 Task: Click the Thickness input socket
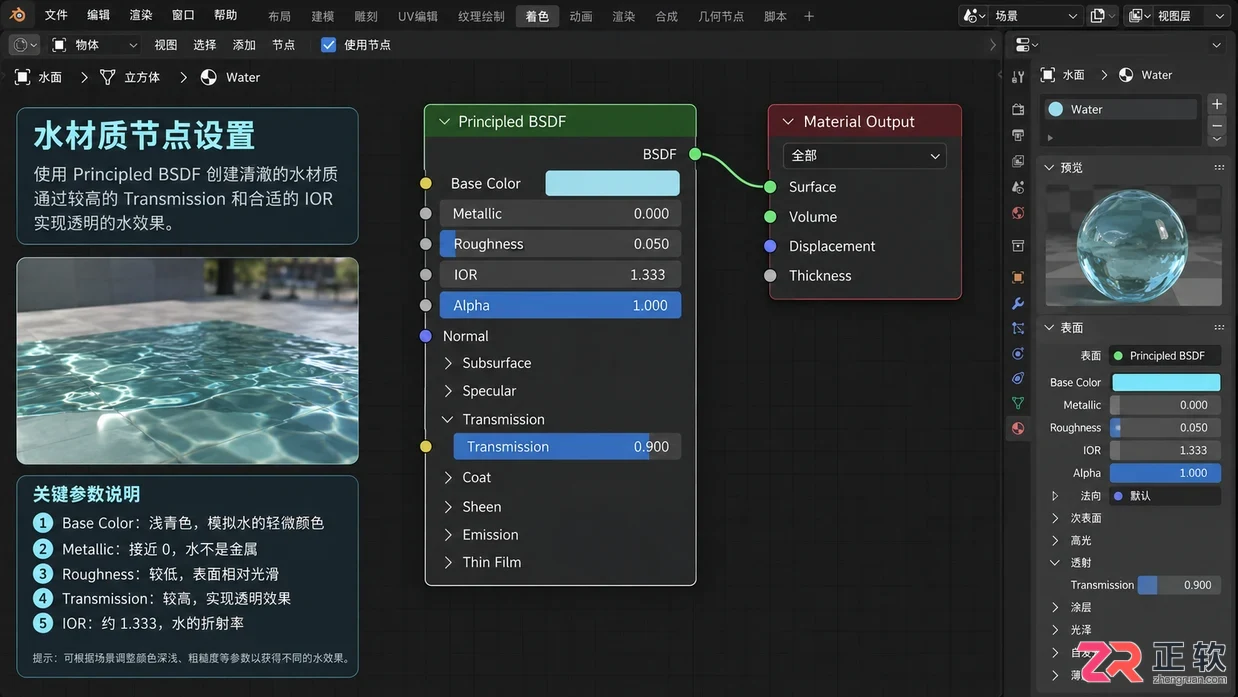coord(770,276)
